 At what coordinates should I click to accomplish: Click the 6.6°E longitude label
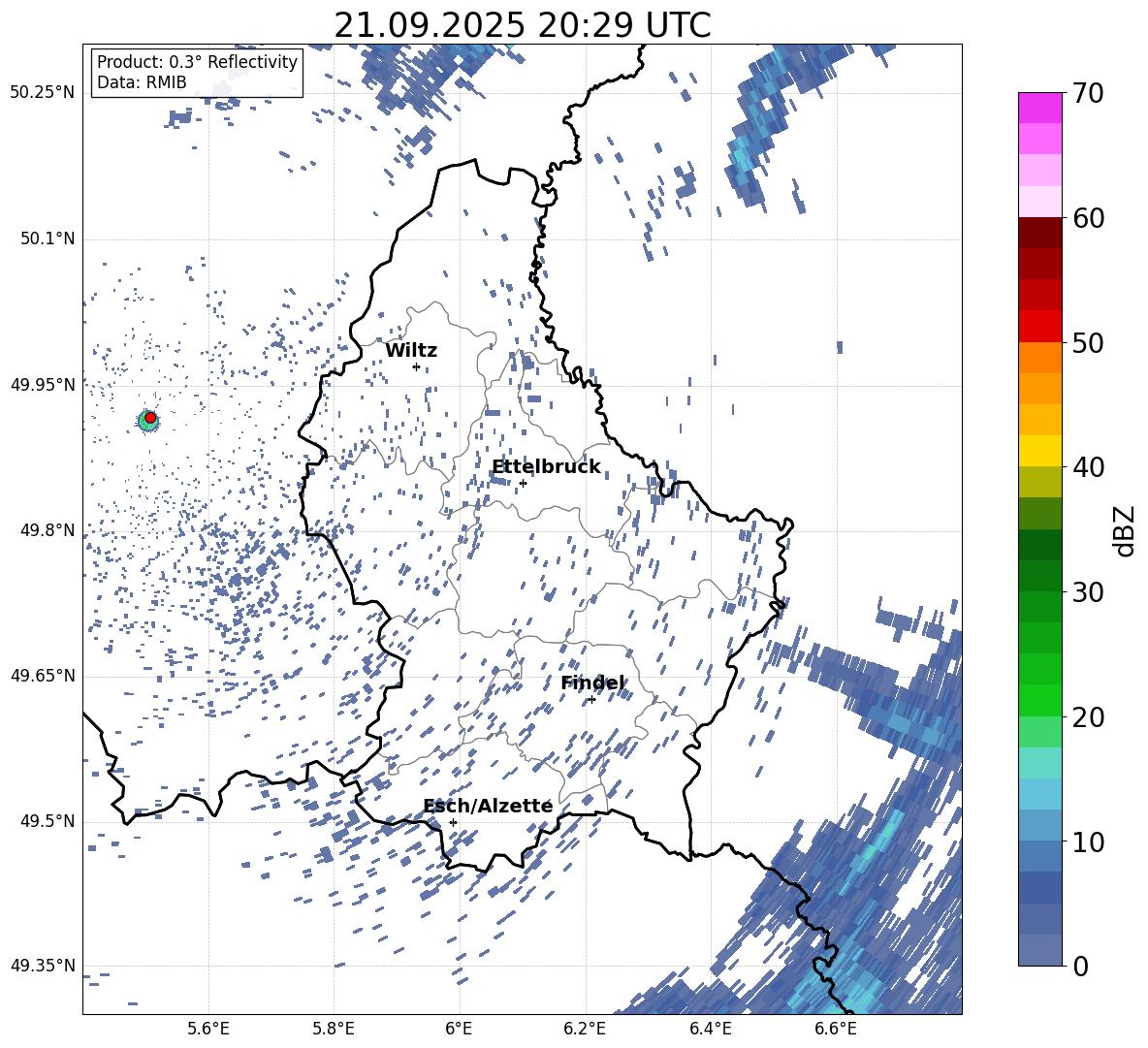pyautogui.click(x=836, y=1029)
